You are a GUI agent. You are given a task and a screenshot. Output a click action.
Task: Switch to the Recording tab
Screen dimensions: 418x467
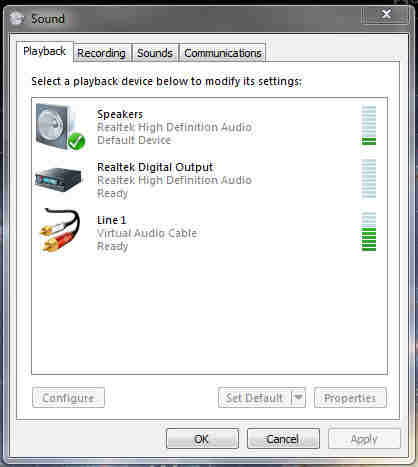tap(102, 53)
